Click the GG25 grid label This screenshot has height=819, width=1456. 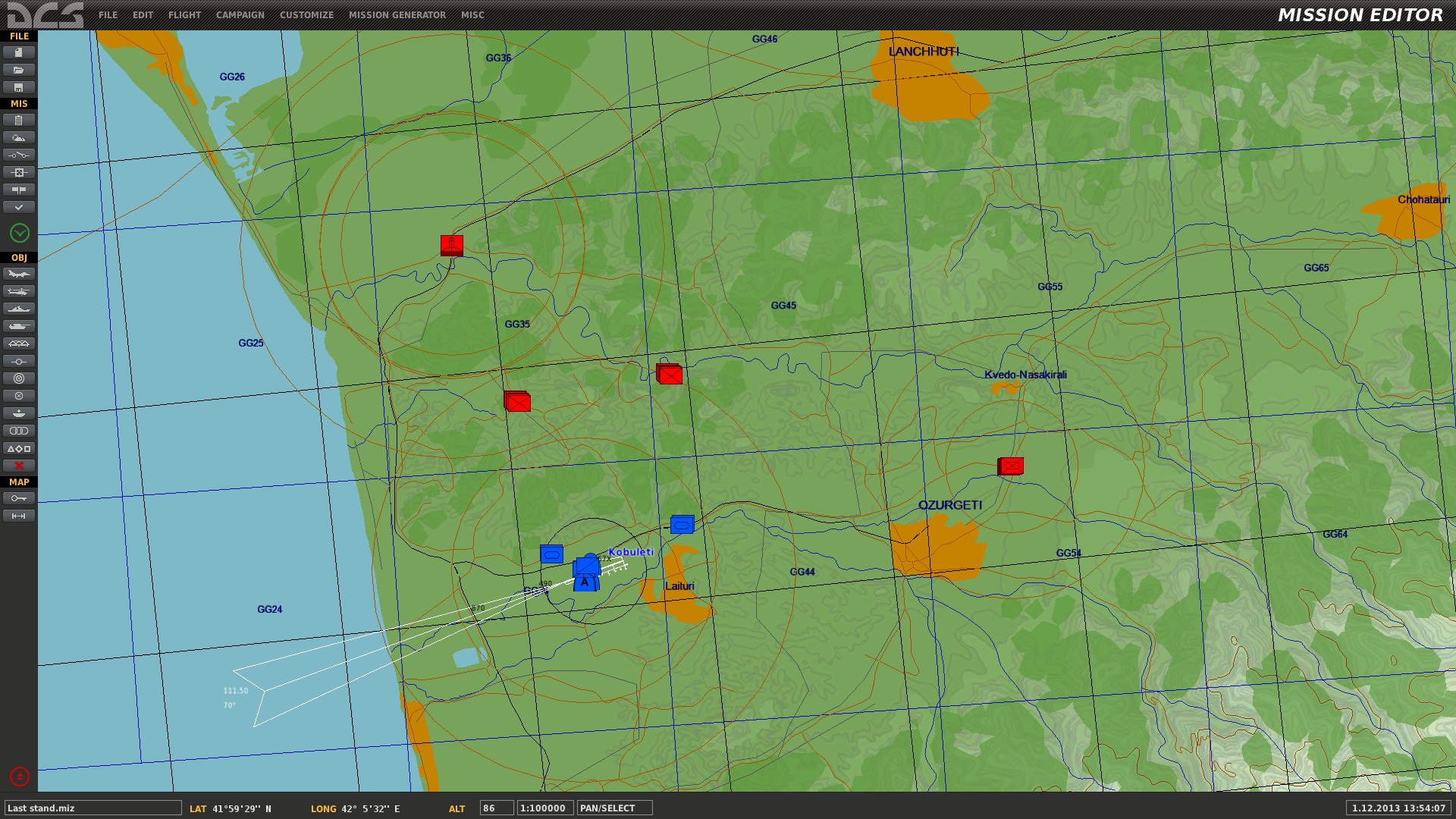pos(251,344)
